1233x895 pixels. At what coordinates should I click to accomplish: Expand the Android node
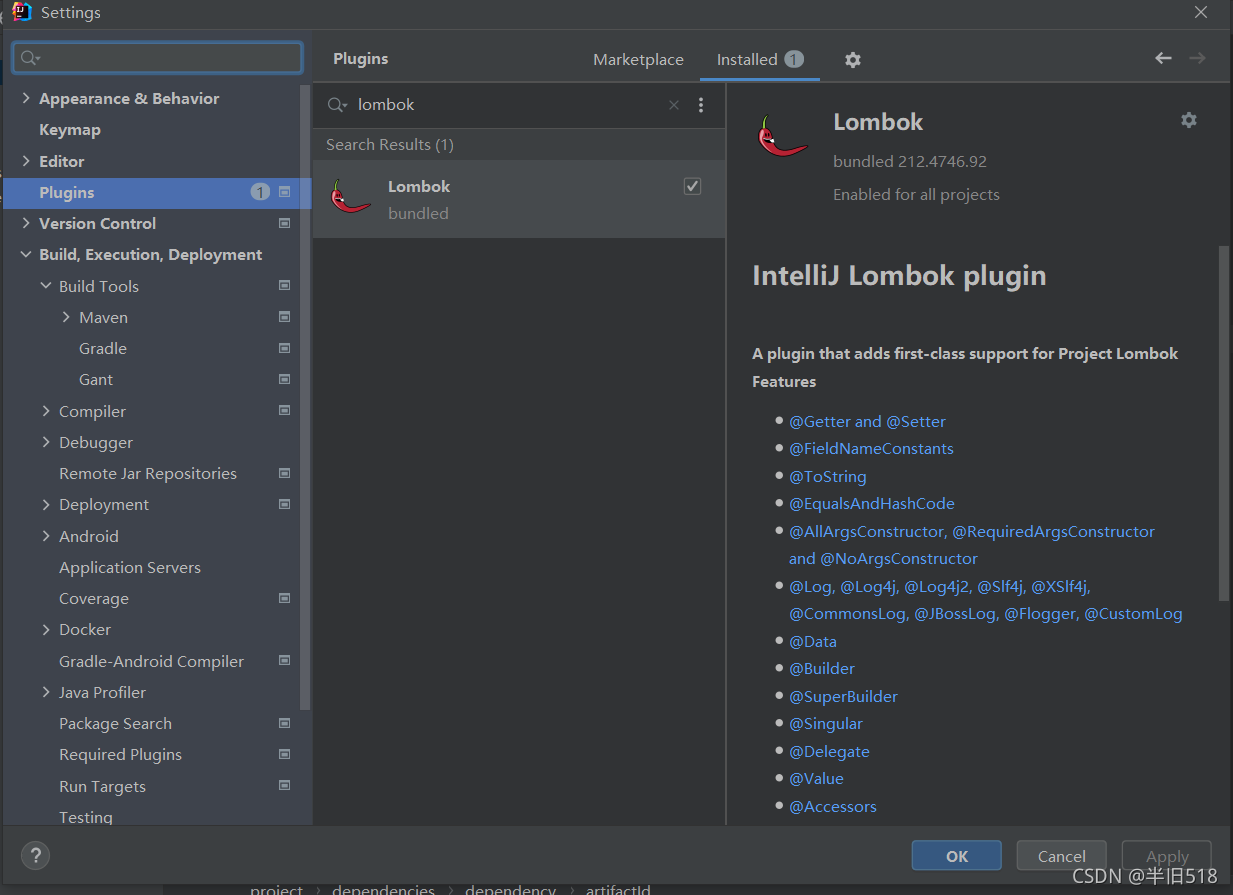46,536
